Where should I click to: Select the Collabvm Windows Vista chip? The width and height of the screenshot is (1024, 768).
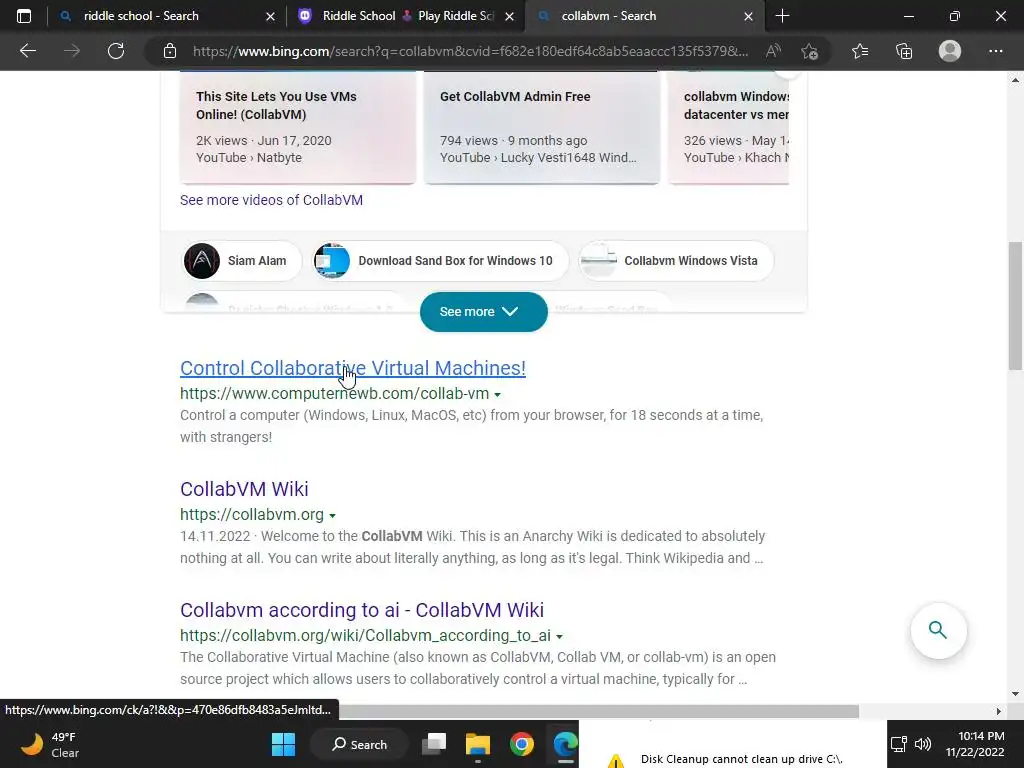click(x=676, y=261)
